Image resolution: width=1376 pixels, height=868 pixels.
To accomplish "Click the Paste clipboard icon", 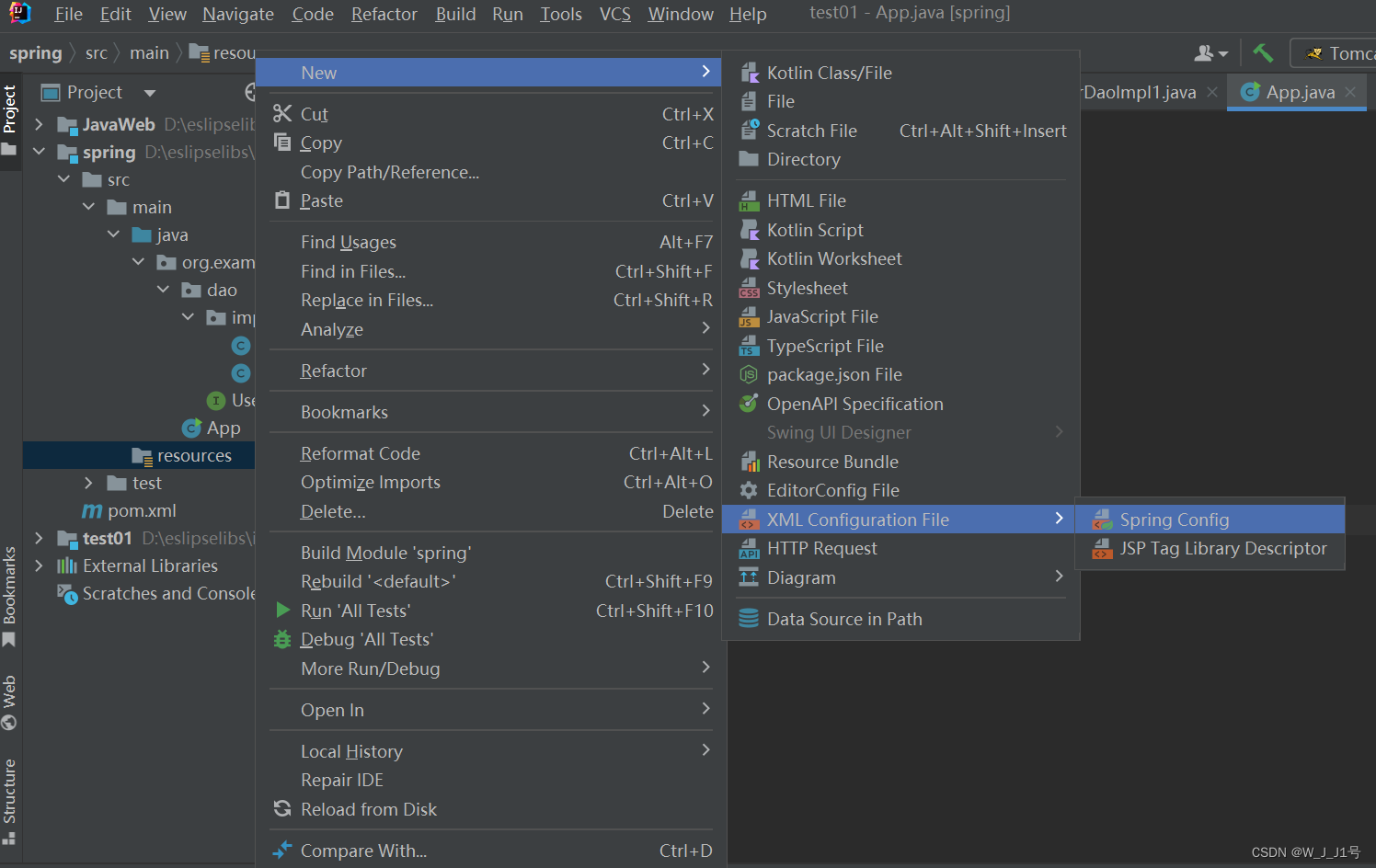I will pos(282,200).
